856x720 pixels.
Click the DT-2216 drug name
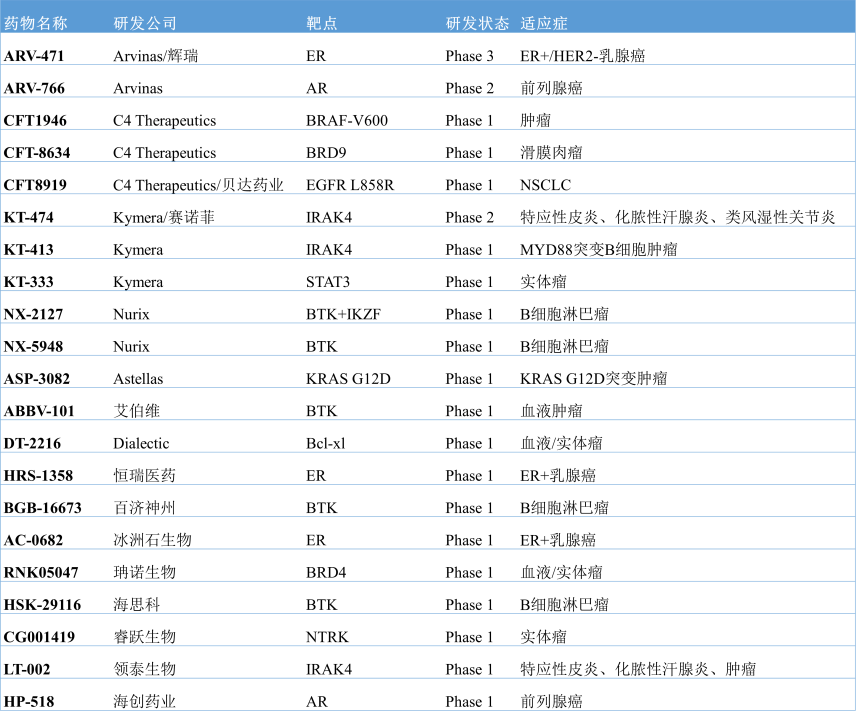click(32, 443)
